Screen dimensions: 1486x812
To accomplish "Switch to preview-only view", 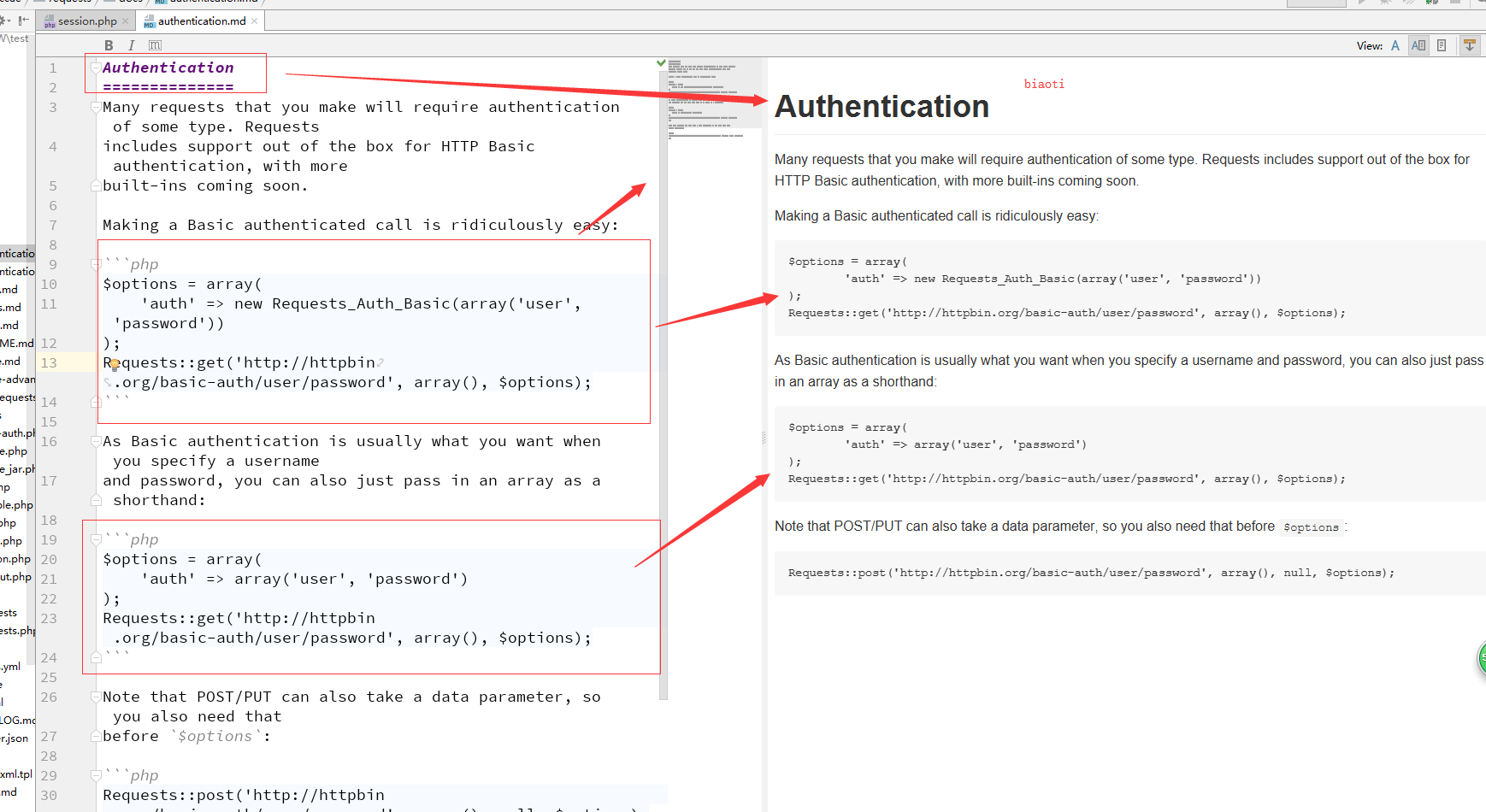I will coord(1442,45).
